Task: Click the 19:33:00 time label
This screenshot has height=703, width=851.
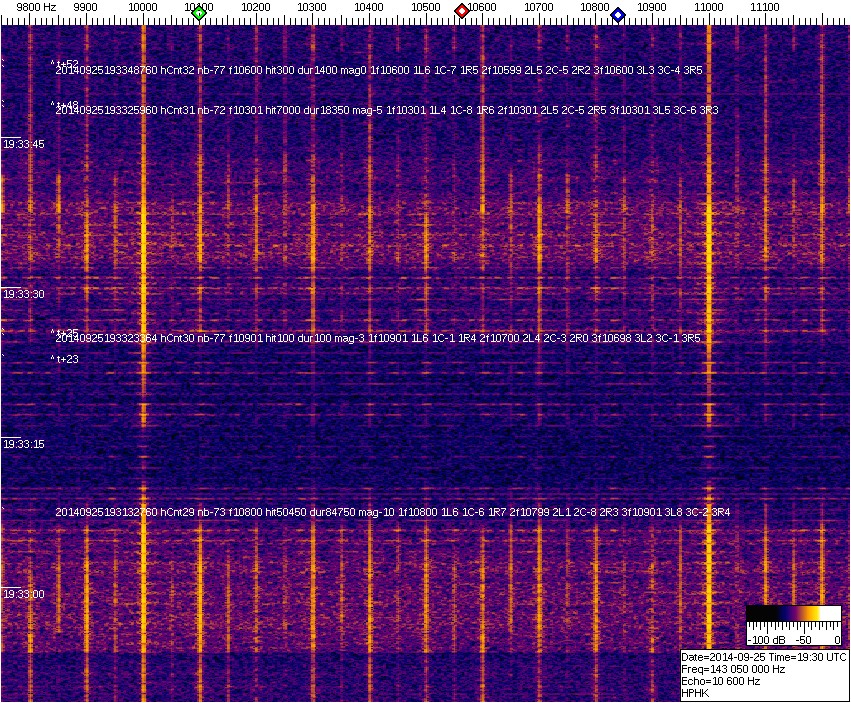Action: 23,594
